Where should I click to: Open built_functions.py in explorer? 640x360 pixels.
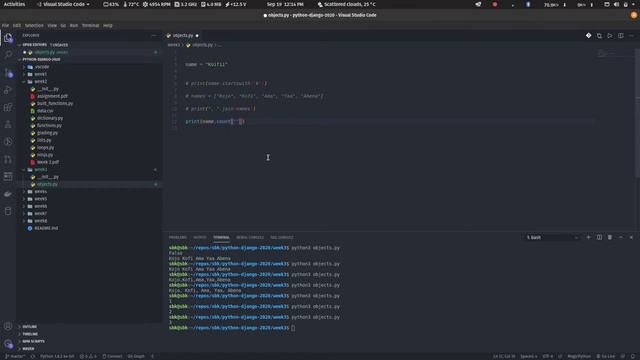(55, 104)
